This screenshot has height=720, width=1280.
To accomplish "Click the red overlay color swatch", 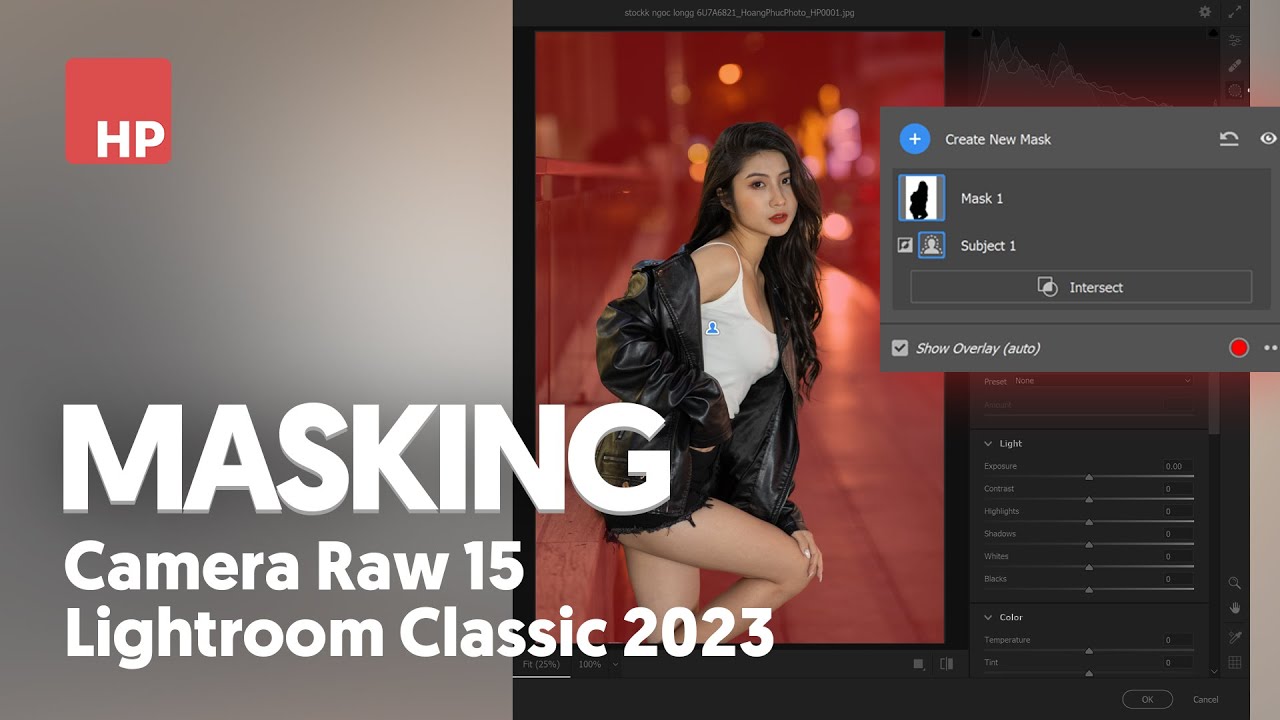I will tap(1238, 347).
